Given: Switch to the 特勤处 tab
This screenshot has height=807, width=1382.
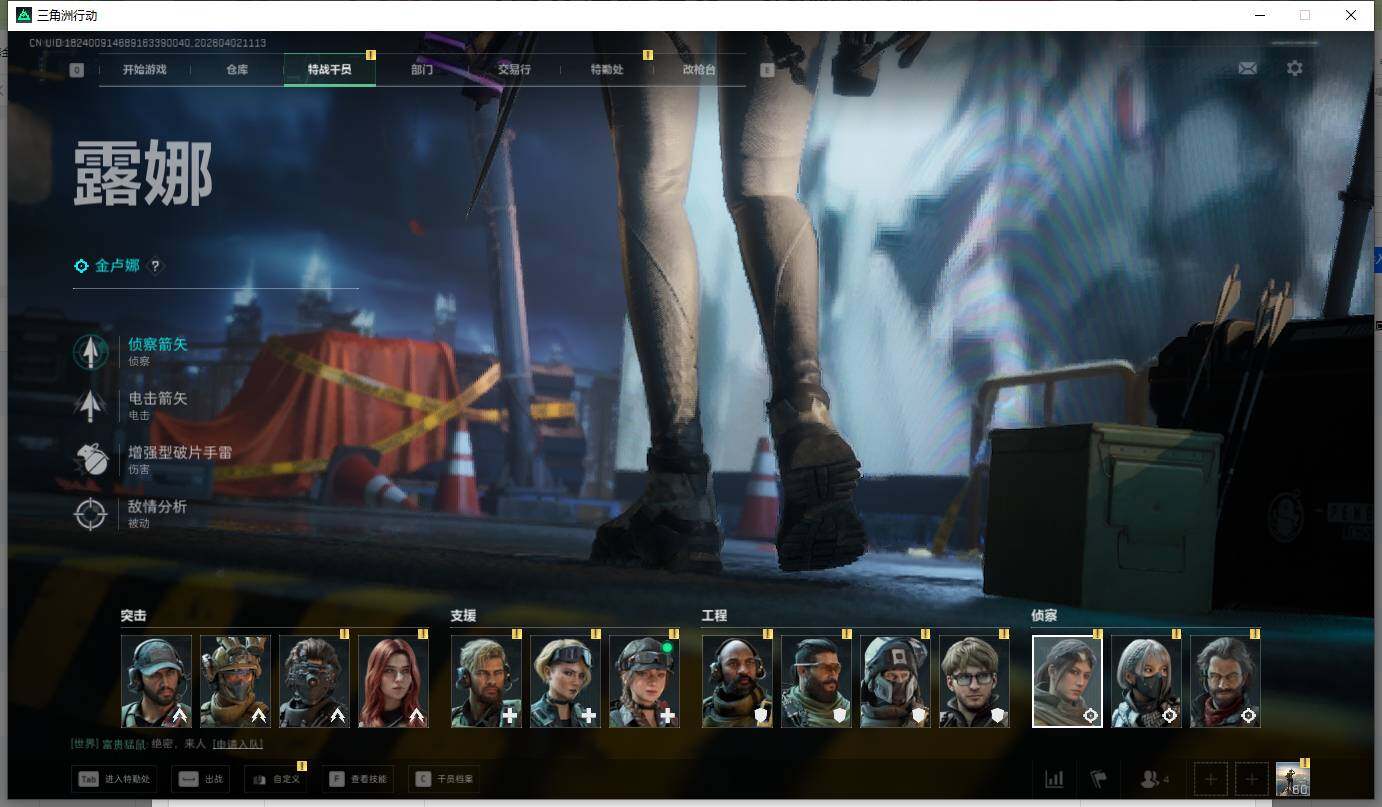Looking at the screenshot, I should (x=607, y=70).
